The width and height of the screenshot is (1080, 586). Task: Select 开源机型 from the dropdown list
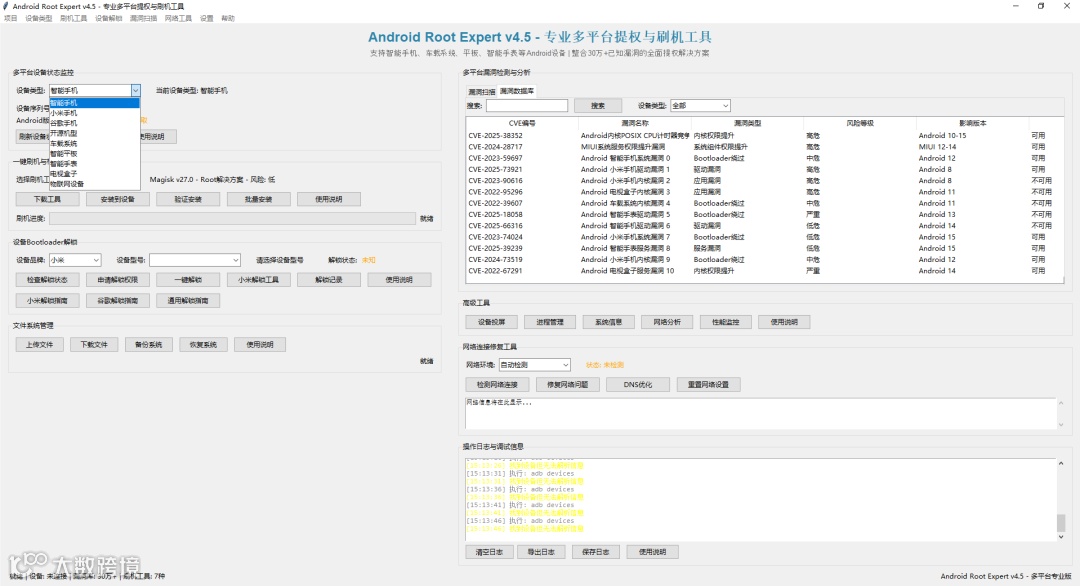[x=94, y=133]
